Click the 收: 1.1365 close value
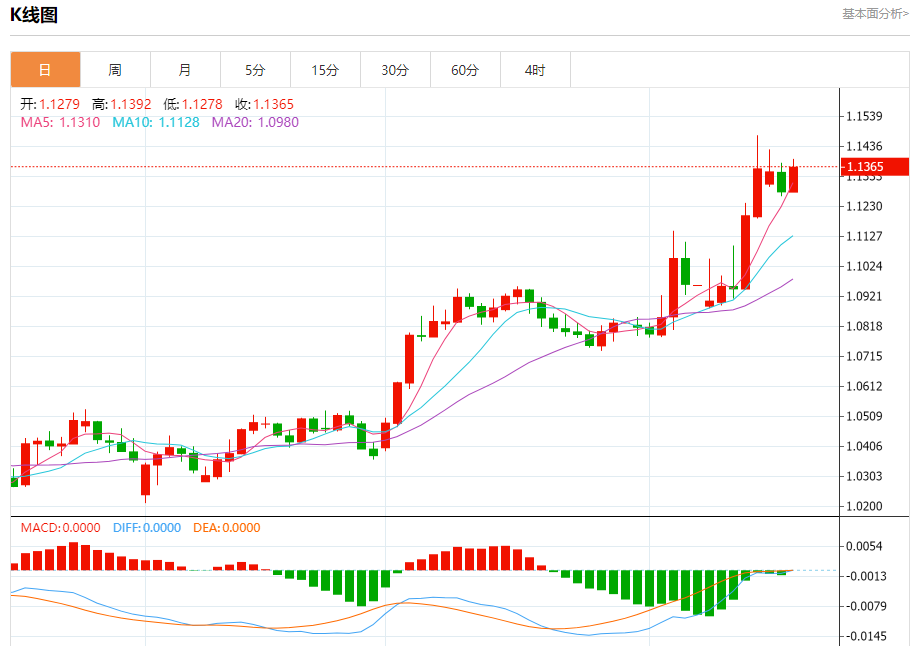Image resolution: width=915 pixels, height=646 pixels. click(x=264, y=104)
